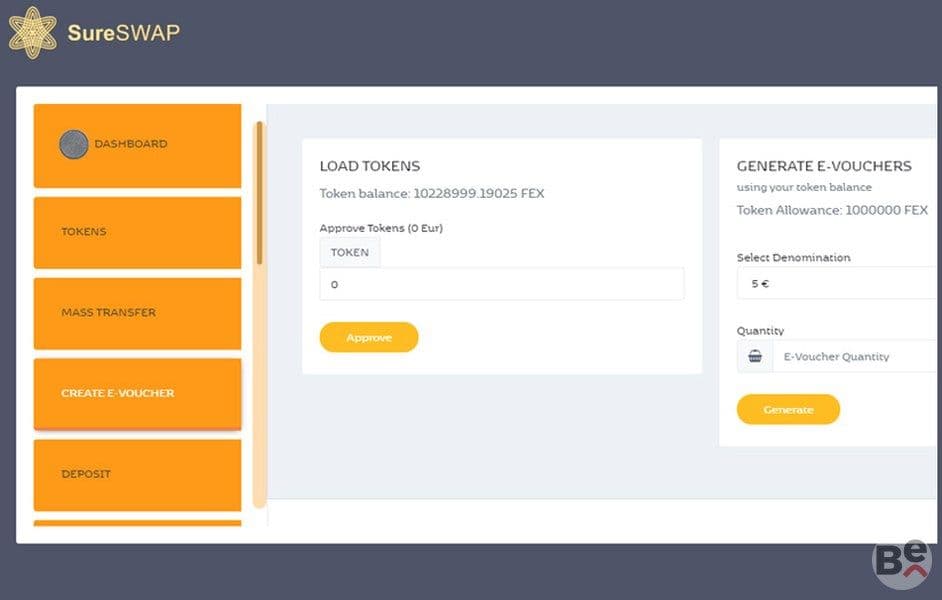Click the SureSWAP brand name text
Viewport: 942px width, 600px height.
pyautogui.click(x=124, y=32)
